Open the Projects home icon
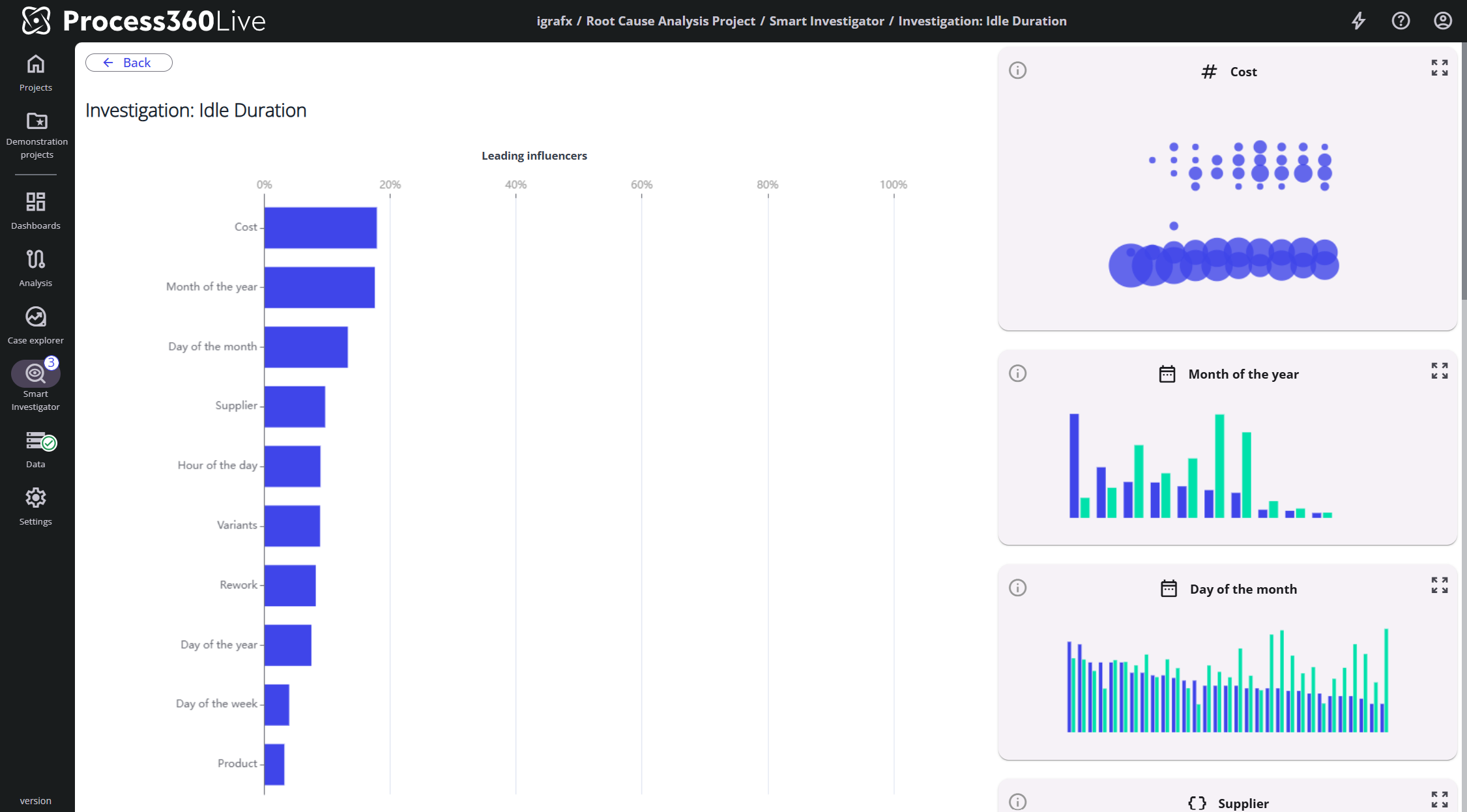Image resolution: width=1467 pixels, height=812 pixels. coord(36,65)
